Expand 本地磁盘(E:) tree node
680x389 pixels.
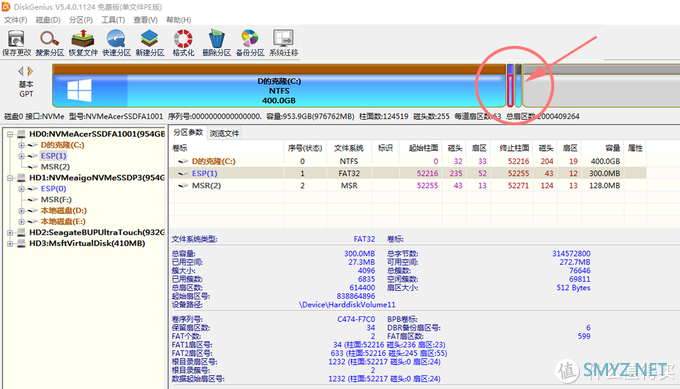(21, 222)
